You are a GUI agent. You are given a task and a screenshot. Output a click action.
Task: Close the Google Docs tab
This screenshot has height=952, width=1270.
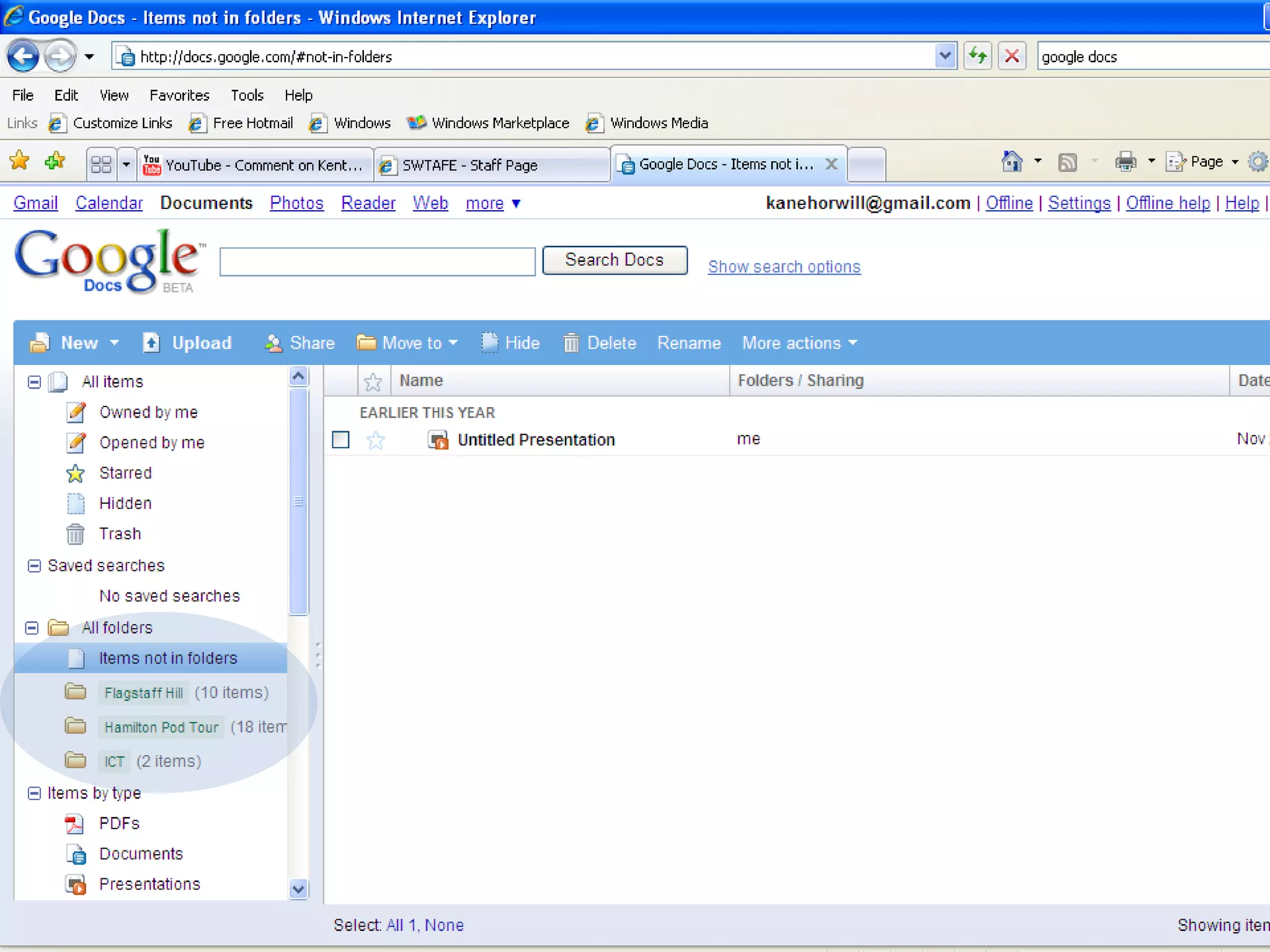[831, 164]
